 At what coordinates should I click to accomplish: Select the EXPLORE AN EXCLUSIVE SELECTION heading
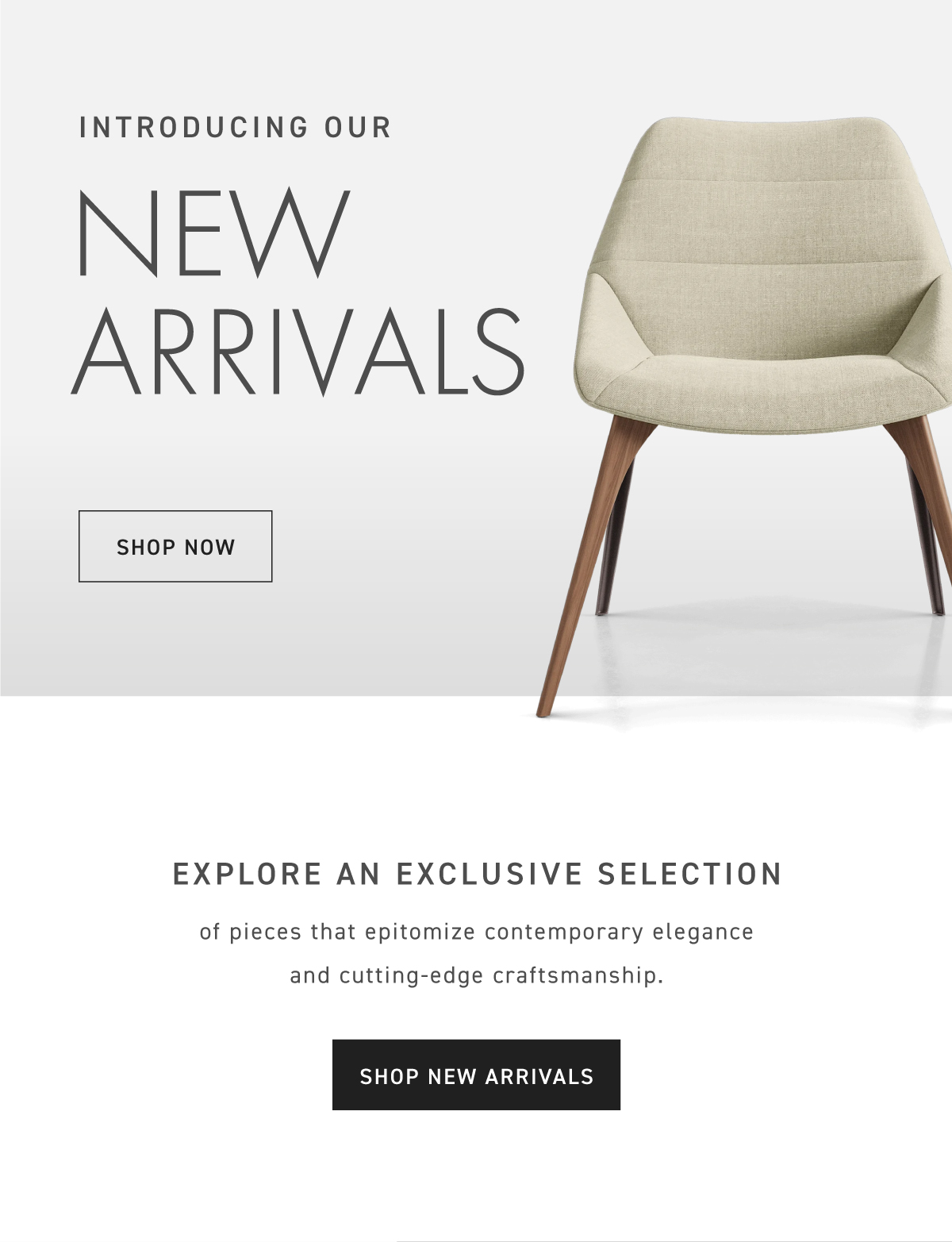point(477,874)
